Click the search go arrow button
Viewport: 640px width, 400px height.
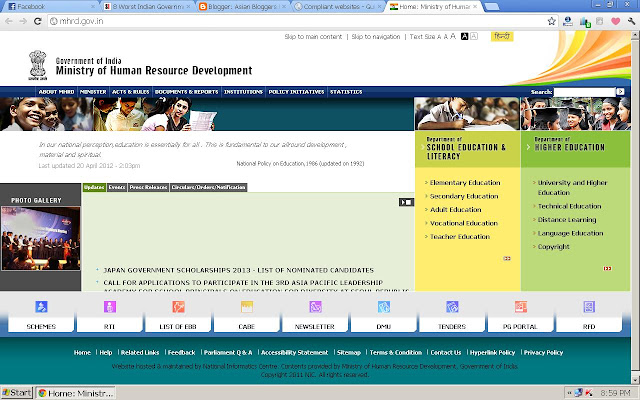click(620, 92)
